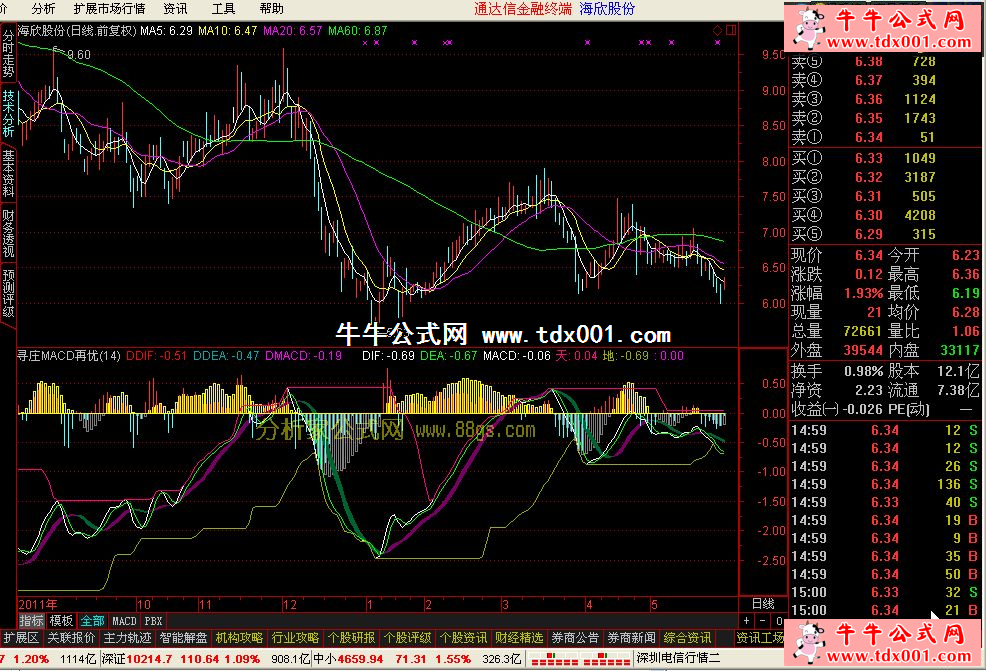Click the 换手 0.98% value
The width and height of the screenshot is (986, 671).
pos(863,371)
